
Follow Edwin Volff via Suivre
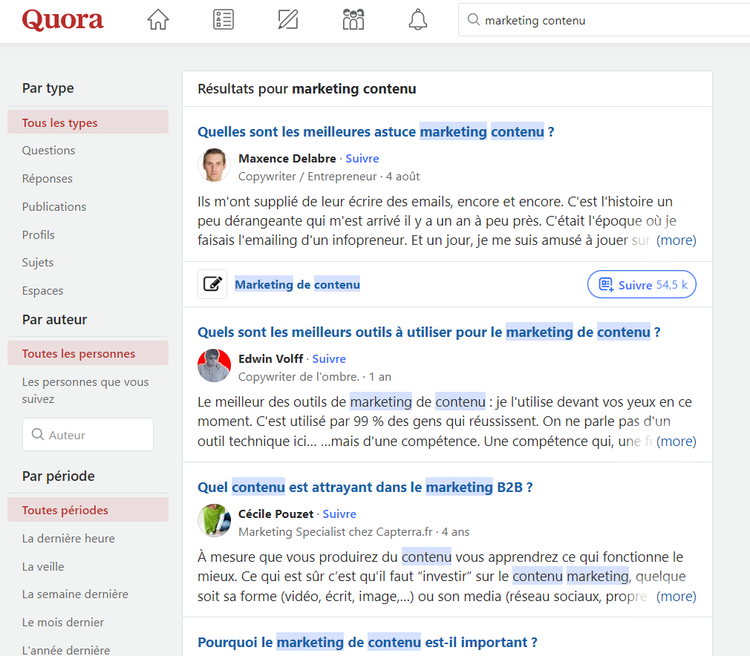(329, 359)
